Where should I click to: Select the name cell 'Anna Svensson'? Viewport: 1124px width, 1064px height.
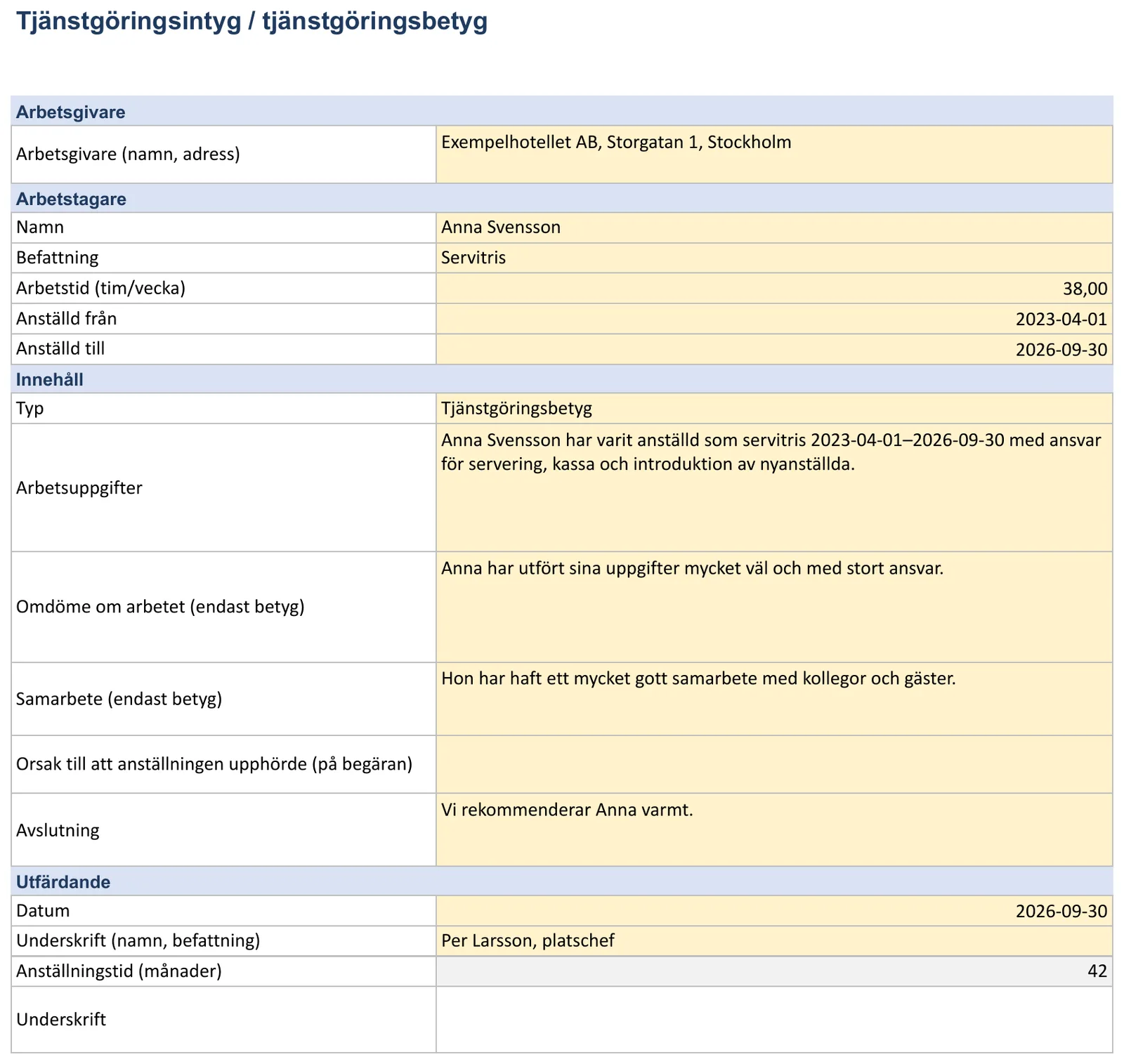774,228
